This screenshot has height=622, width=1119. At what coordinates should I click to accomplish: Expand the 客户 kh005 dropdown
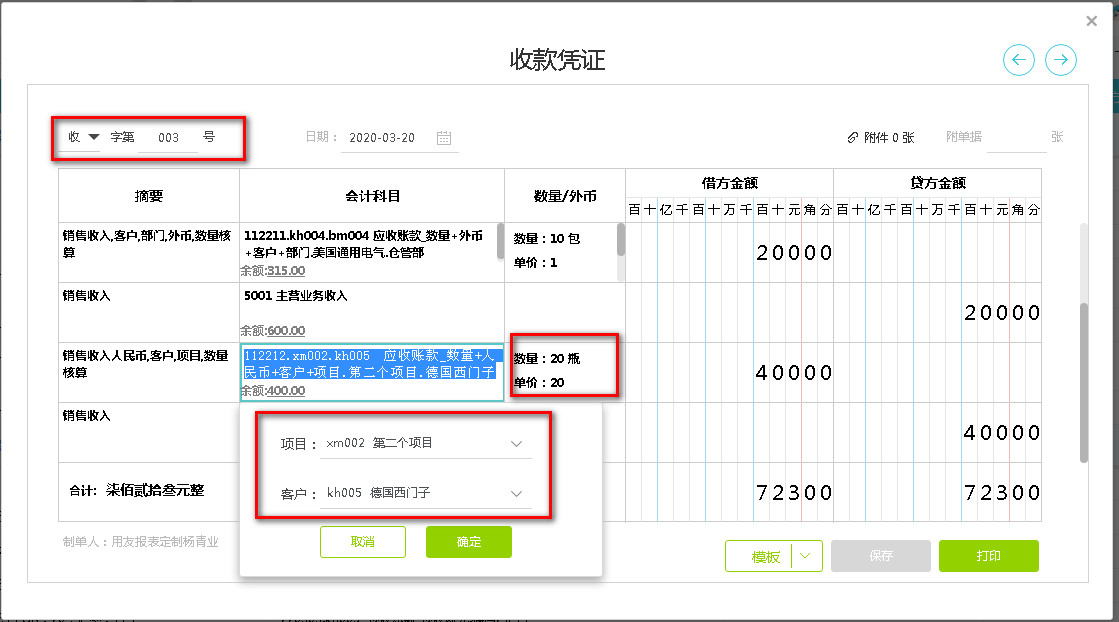tap(516, 493)
